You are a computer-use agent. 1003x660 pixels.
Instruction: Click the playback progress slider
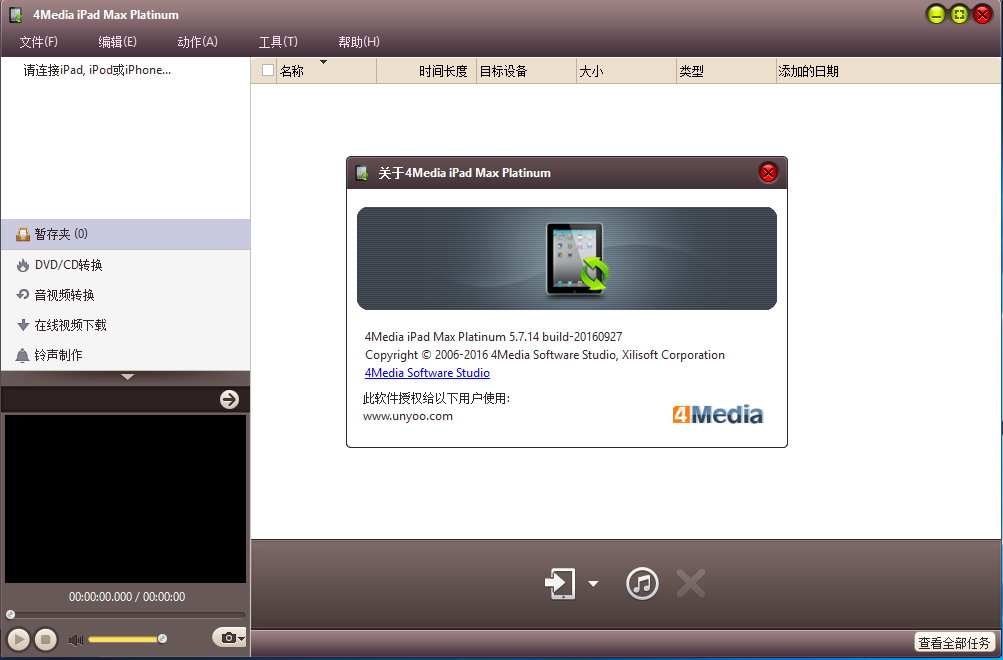click(125, 615)
